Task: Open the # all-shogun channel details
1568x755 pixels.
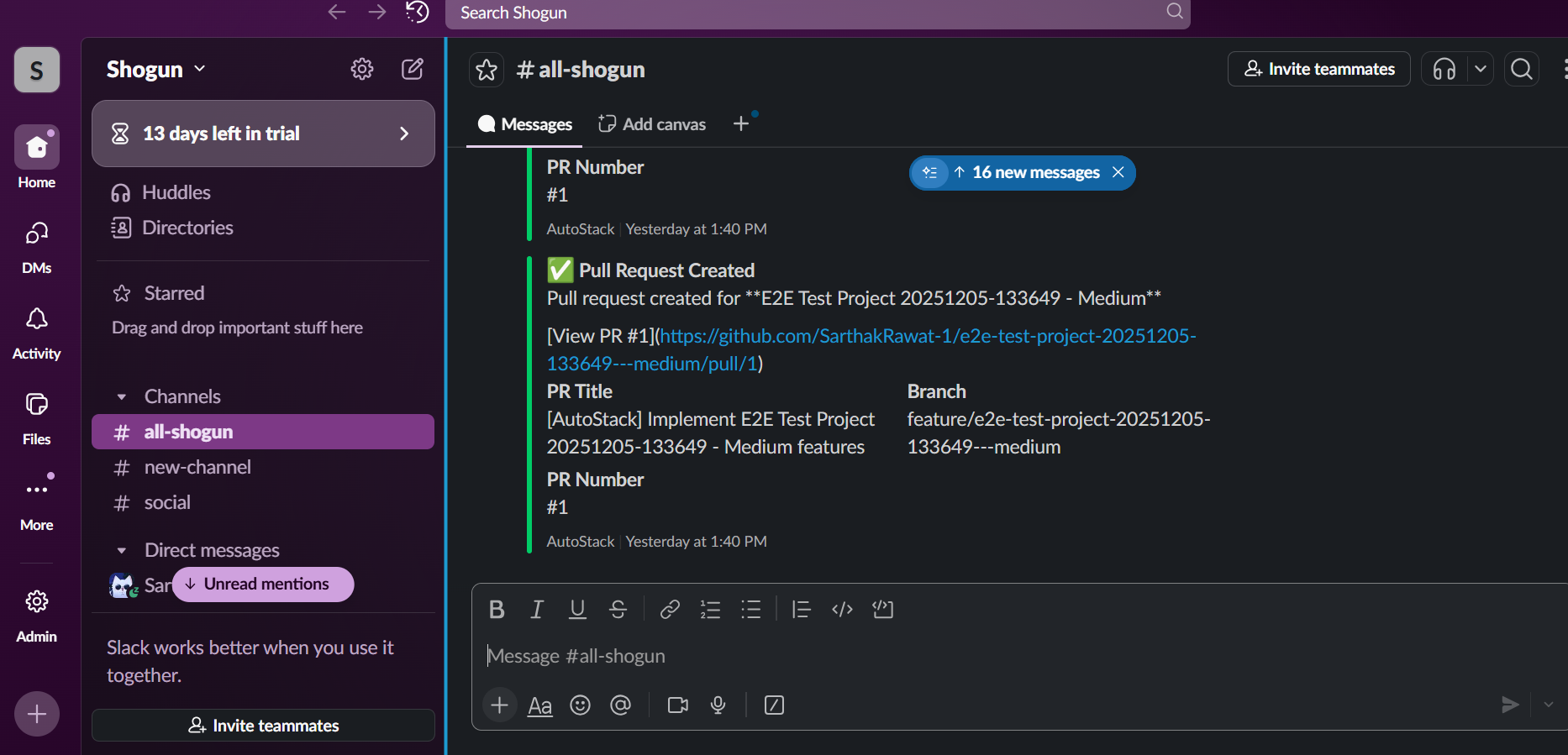Action: (x=581, y=70)
